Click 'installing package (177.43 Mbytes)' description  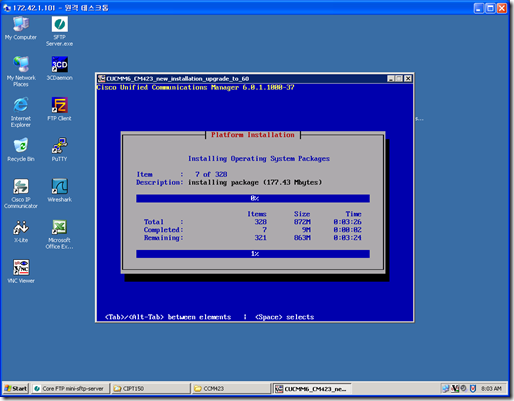[x=255, y=182]
